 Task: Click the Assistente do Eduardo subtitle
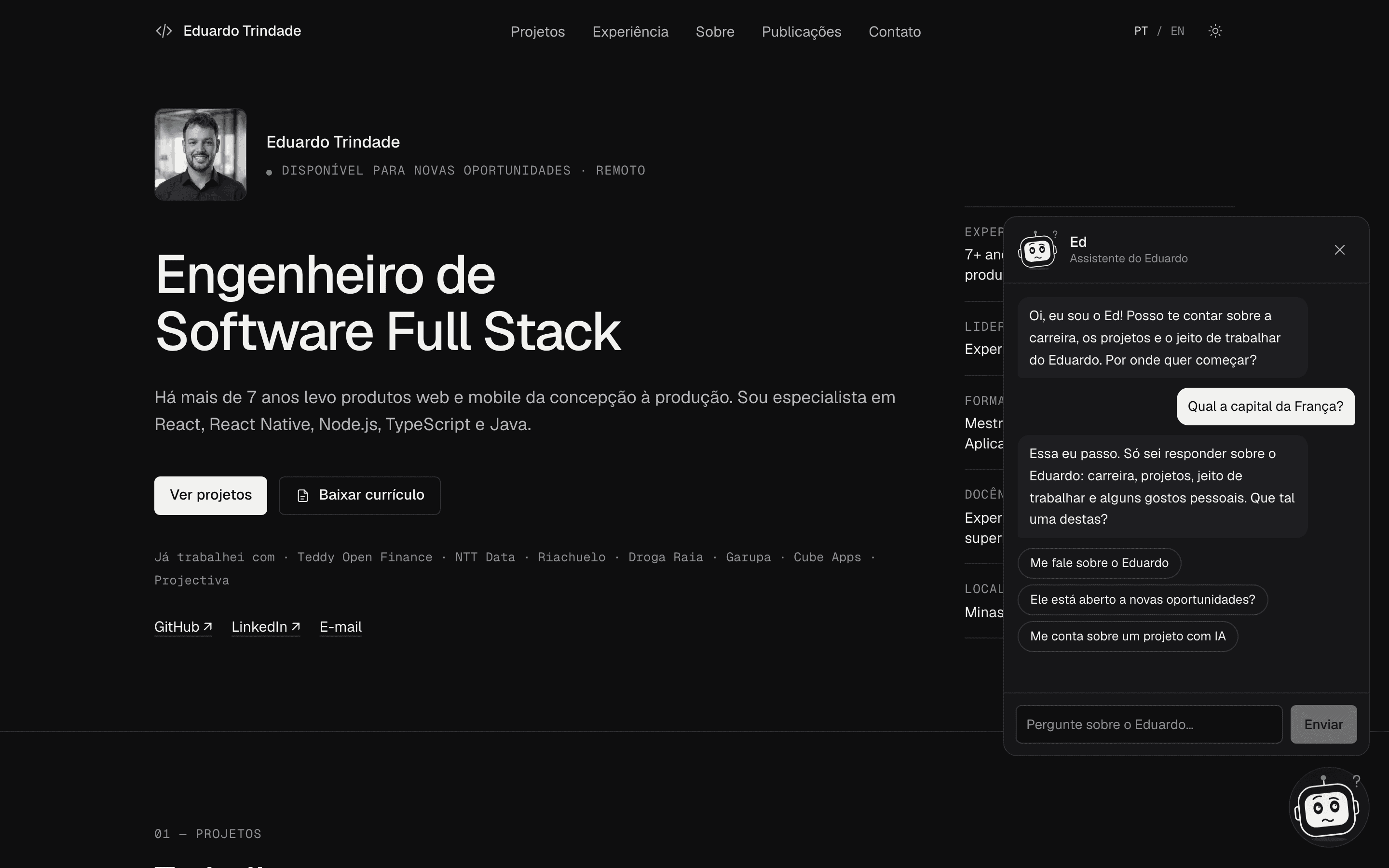[x=1129, y=258]
